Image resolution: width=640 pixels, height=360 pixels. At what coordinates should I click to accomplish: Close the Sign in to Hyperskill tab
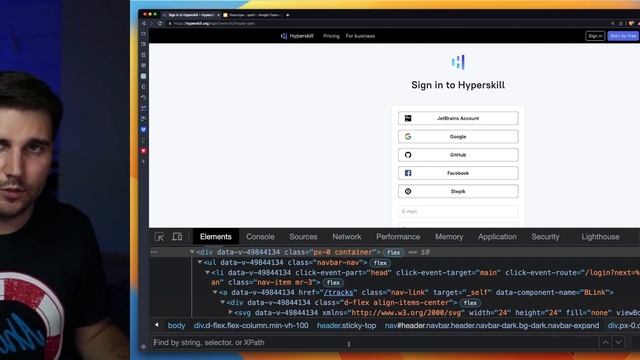(x=218, y=15)
